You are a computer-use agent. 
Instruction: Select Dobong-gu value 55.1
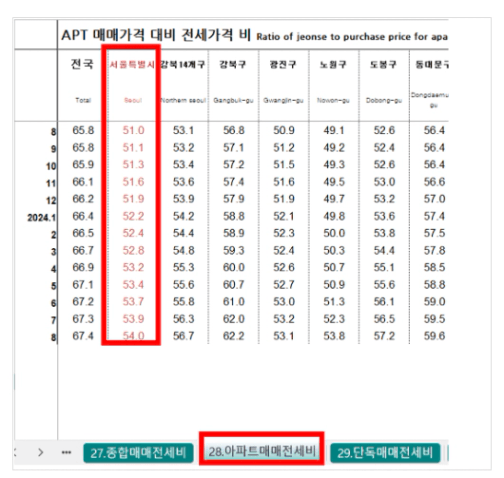[x=384, y=267]
